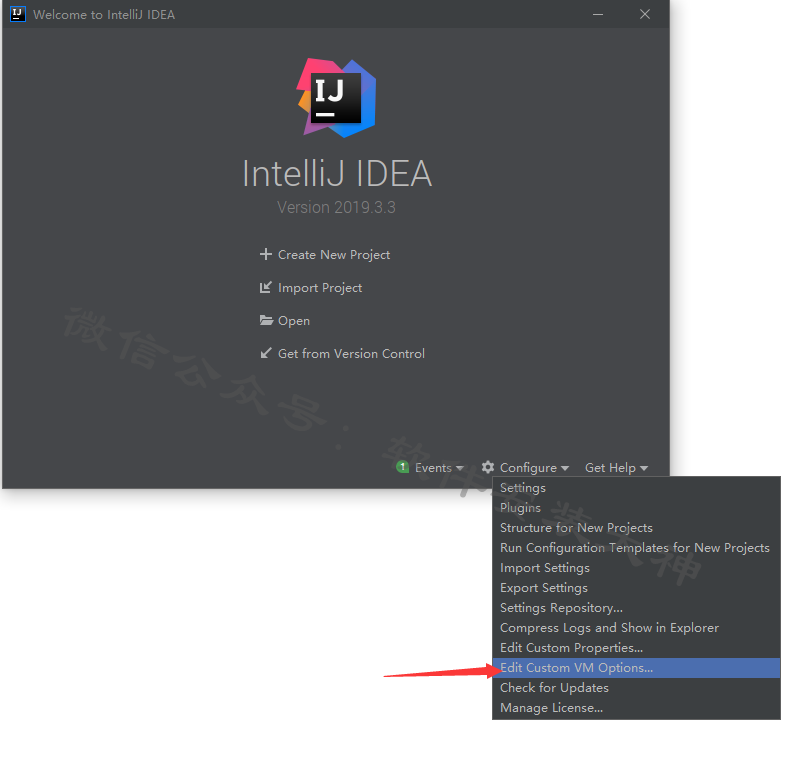
Task: Expand the Events dropdown
Action: [x=439, y=468]
